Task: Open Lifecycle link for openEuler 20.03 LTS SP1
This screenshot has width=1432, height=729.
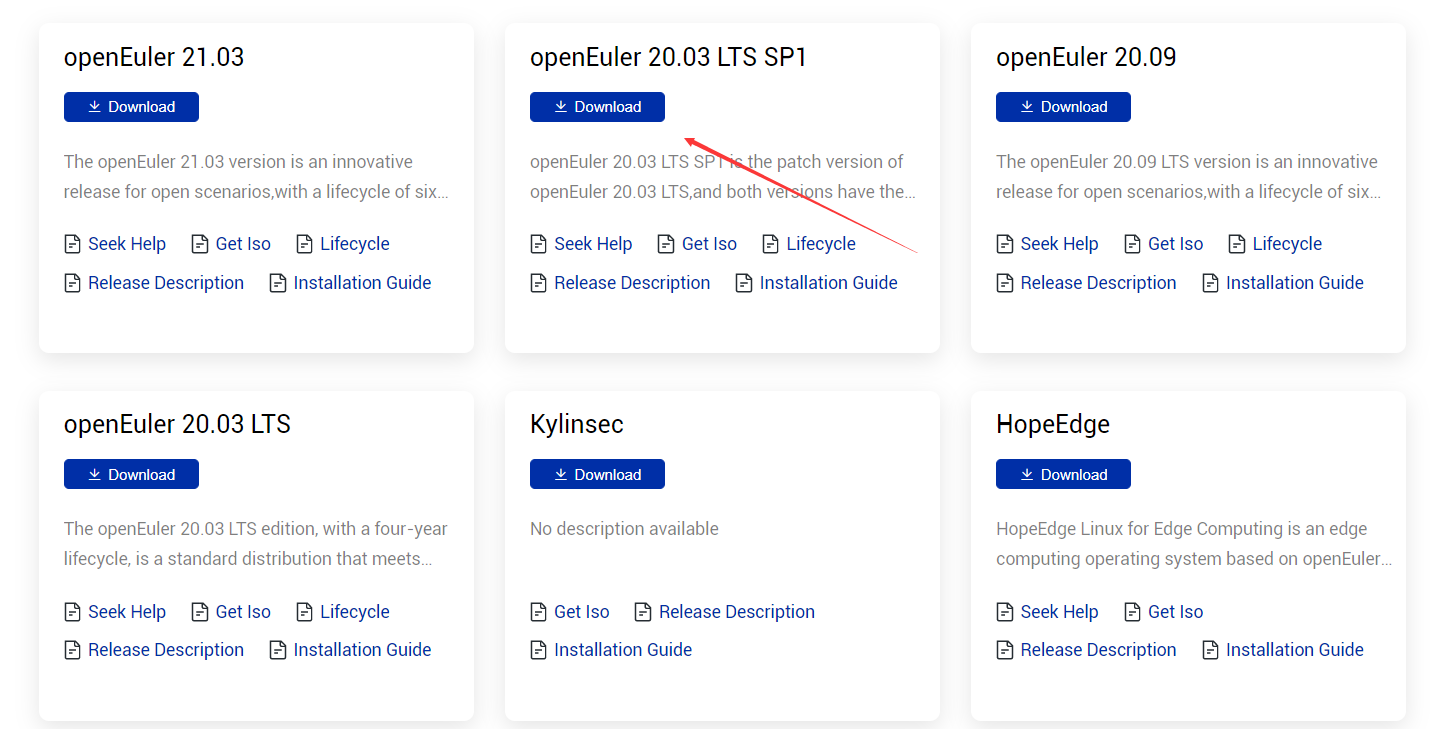Action: [820, 244]
